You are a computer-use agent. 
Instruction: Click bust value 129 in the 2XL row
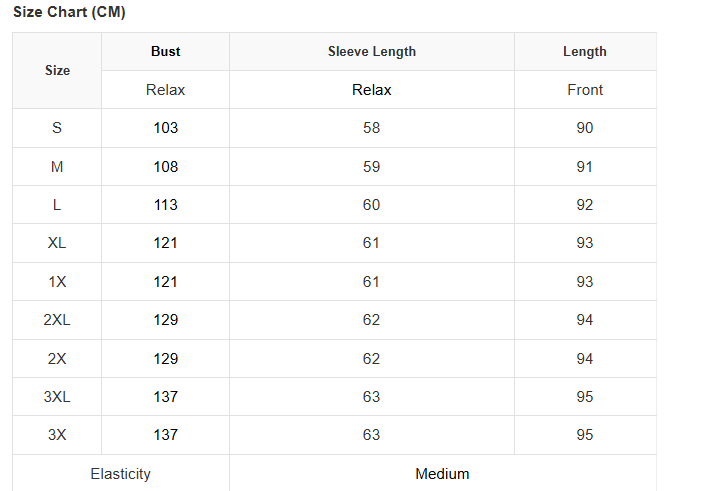click(166, 320)
